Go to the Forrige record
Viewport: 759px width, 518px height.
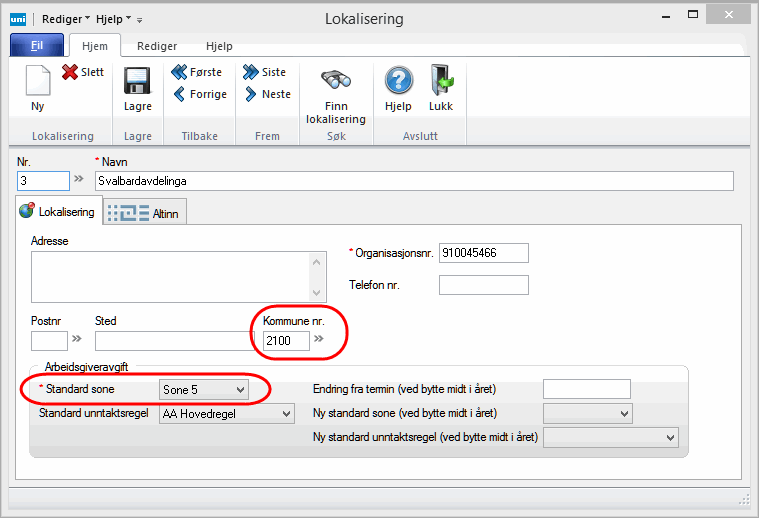pyautogui.click(x=180, y=94)
